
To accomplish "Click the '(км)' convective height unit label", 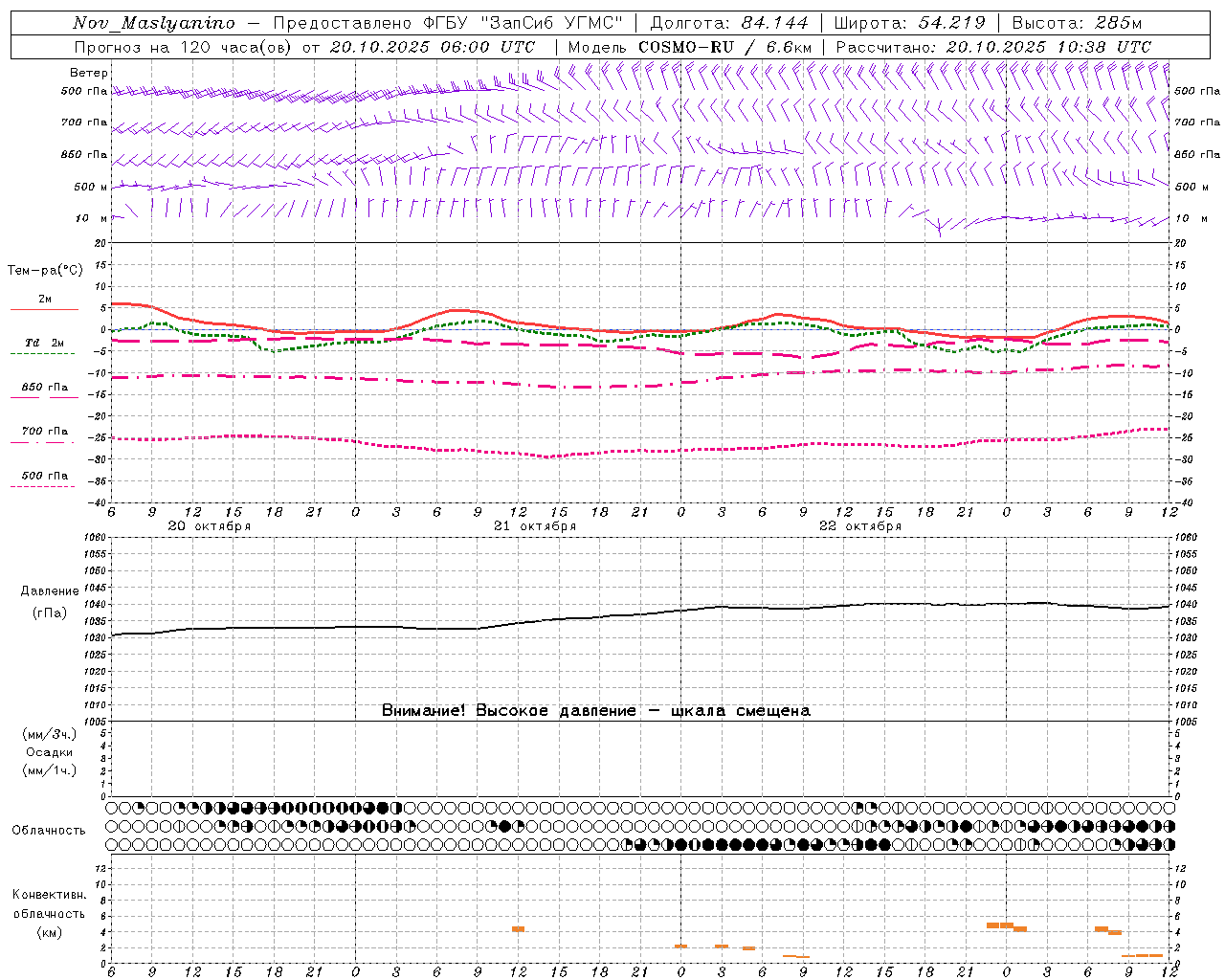I will [50, 932].
